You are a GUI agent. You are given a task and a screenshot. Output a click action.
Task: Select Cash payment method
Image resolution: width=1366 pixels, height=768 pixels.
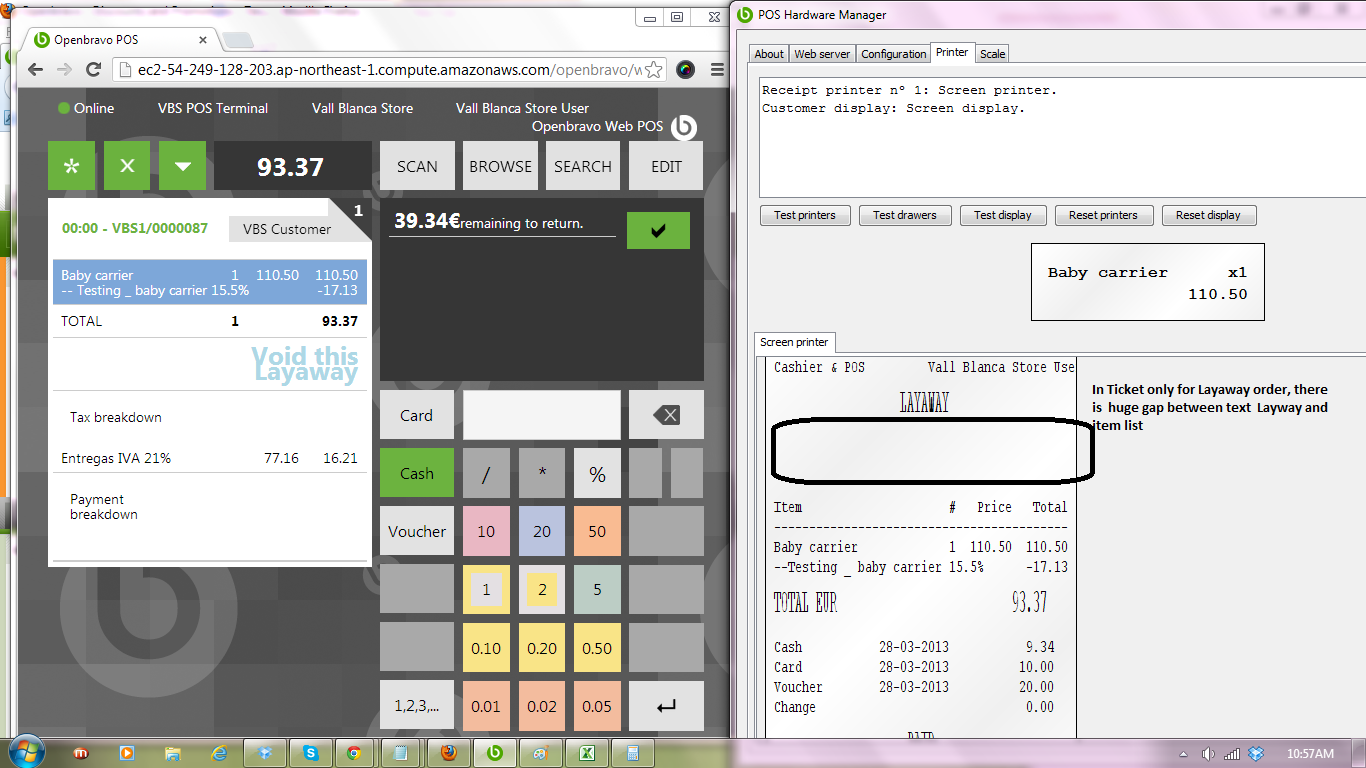pos(416,473)
